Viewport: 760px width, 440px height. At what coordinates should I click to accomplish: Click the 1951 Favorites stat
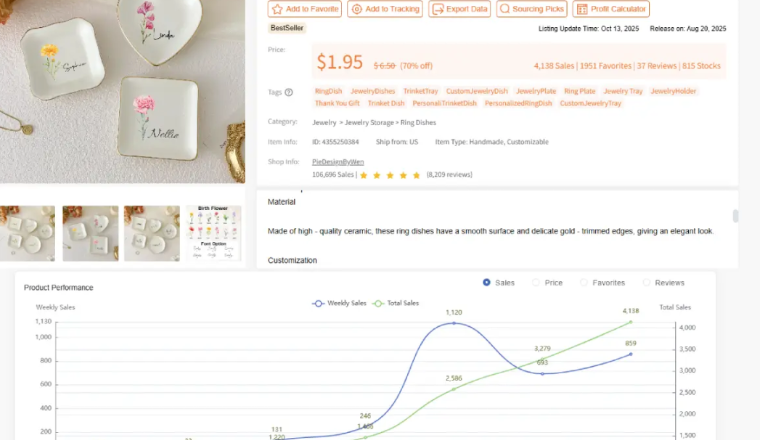(x=605, y=66)
